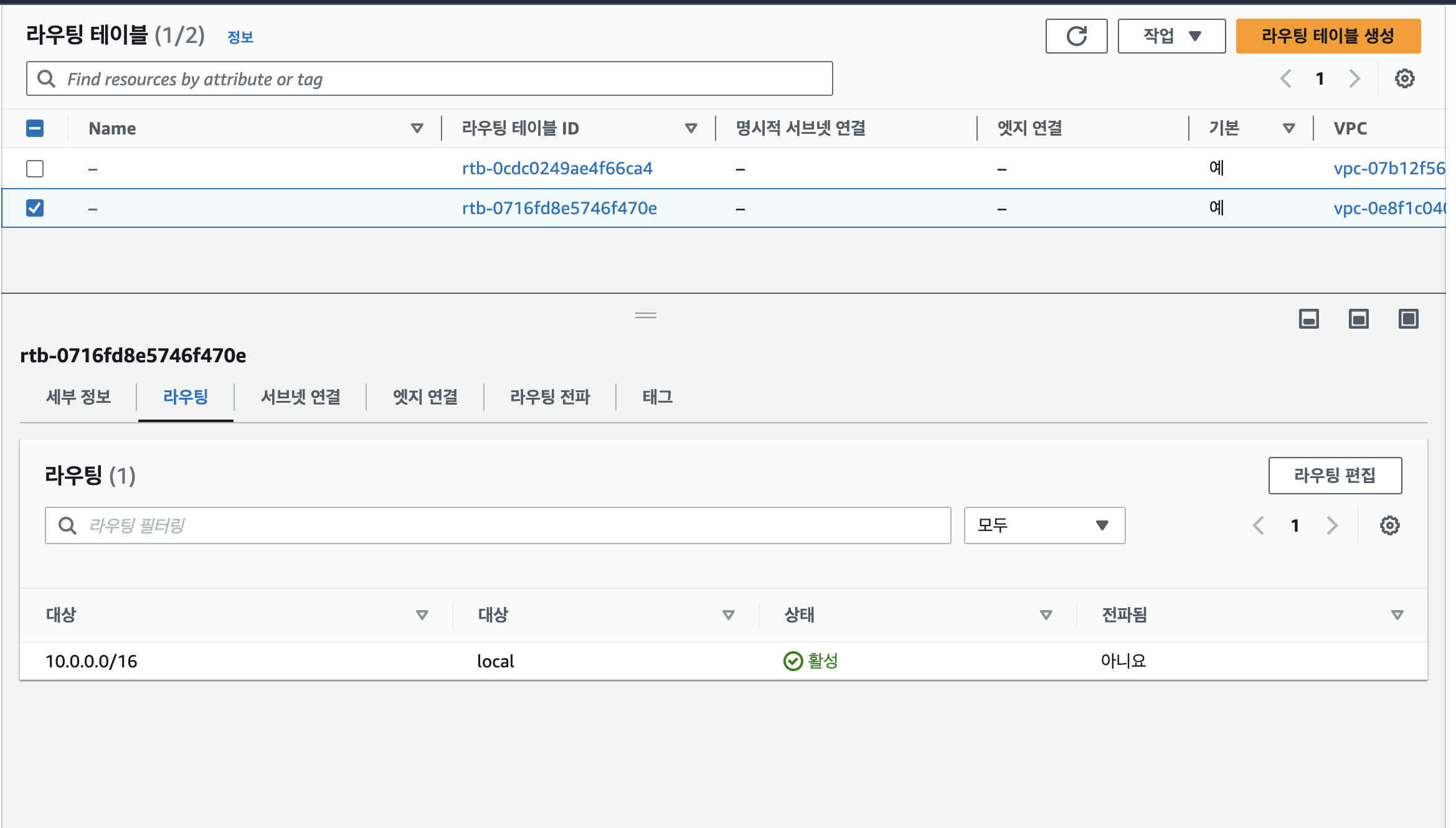
Task: Check the rtb-0cdc0249ae4f66ca4 row checkbox
Action: 35,169
